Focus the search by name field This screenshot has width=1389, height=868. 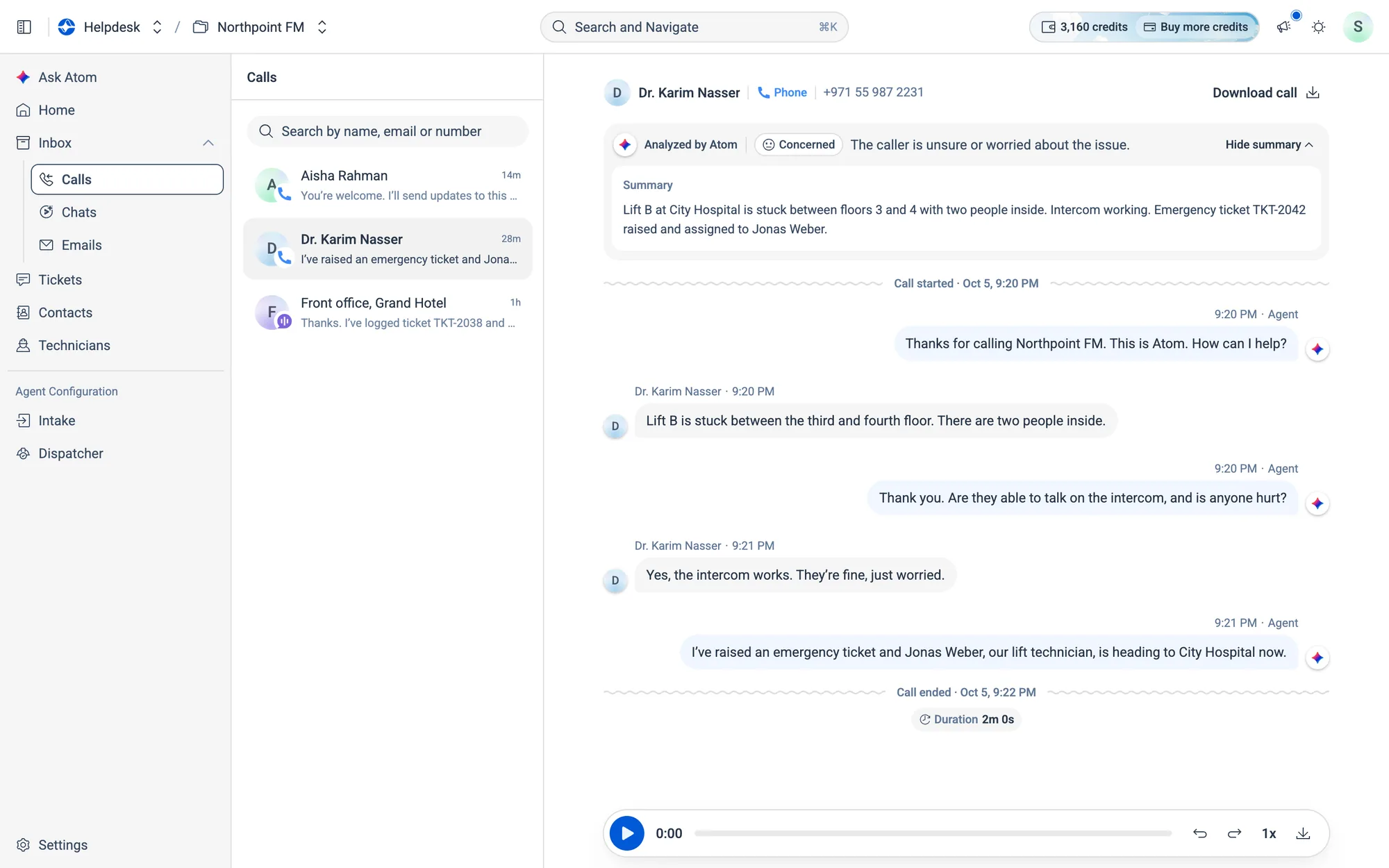(388, 131)
